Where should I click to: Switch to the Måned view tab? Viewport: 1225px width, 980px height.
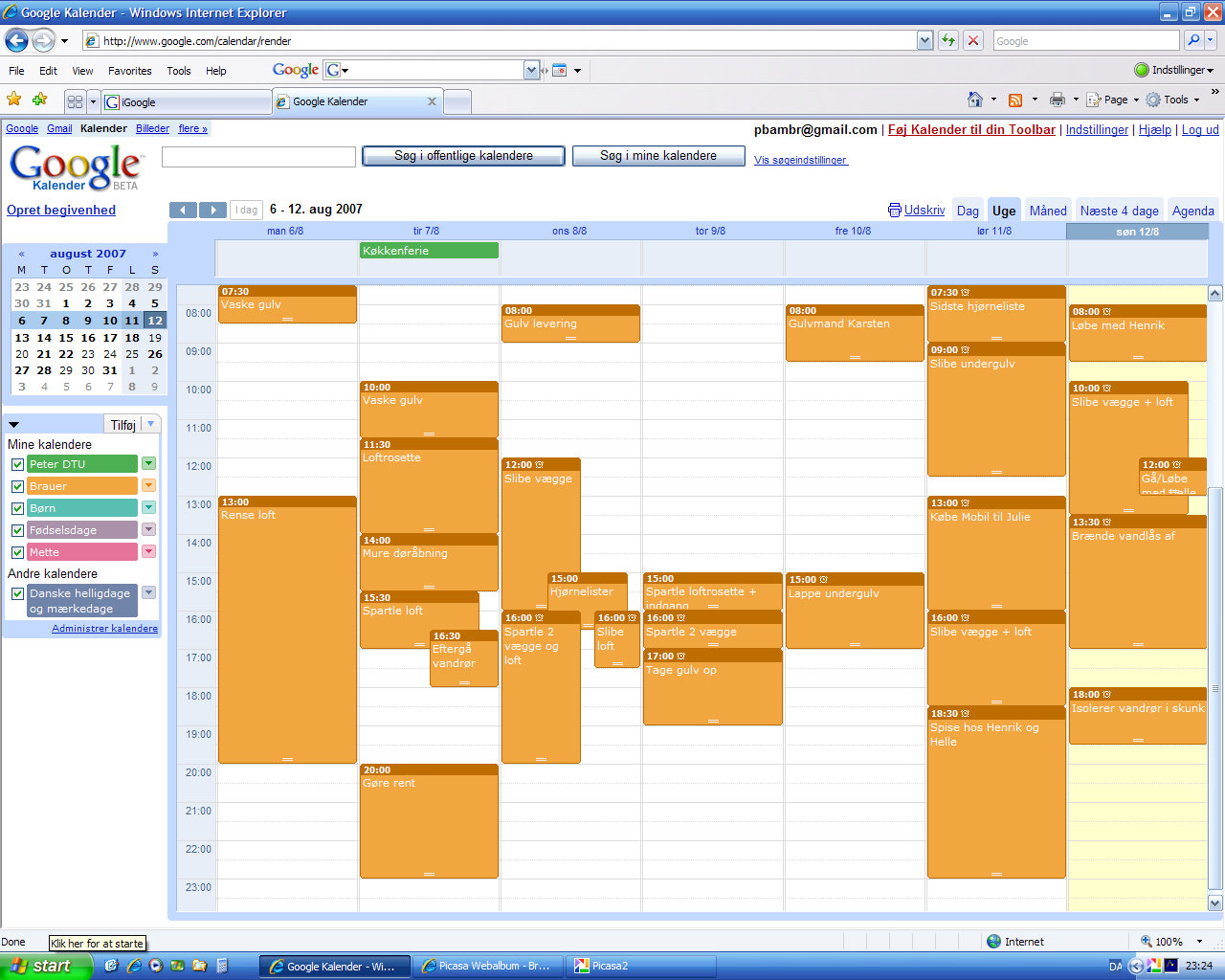pos(1048,211)
